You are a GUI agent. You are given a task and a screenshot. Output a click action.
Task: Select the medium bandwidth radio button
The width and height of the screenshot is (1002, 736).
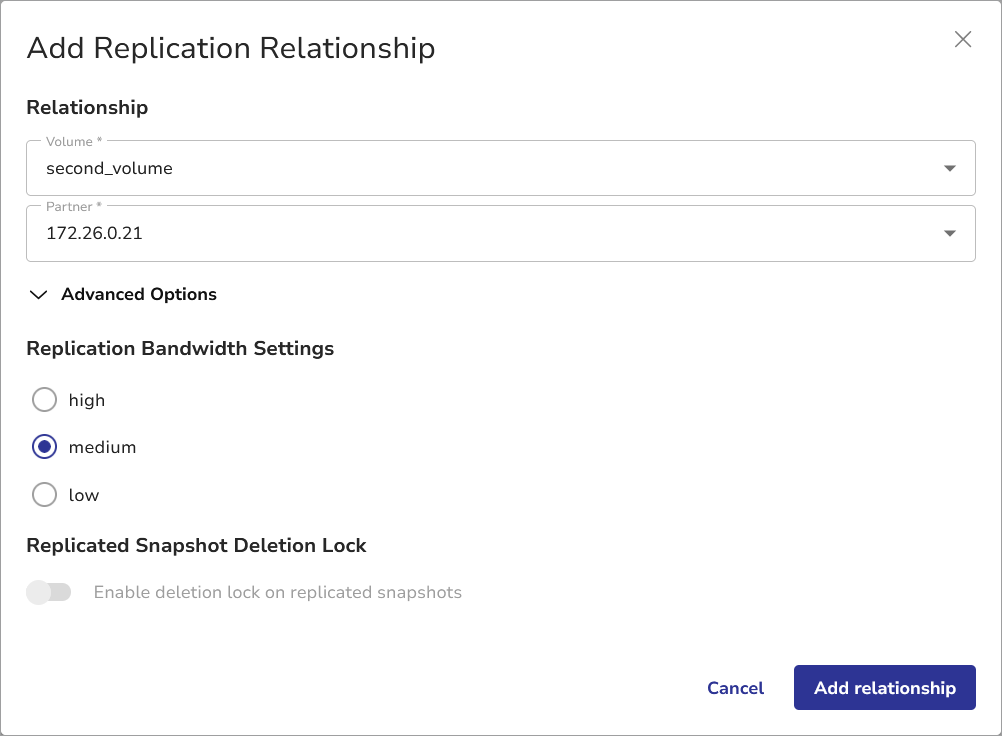pyautogui.click(x=45, y=447)
